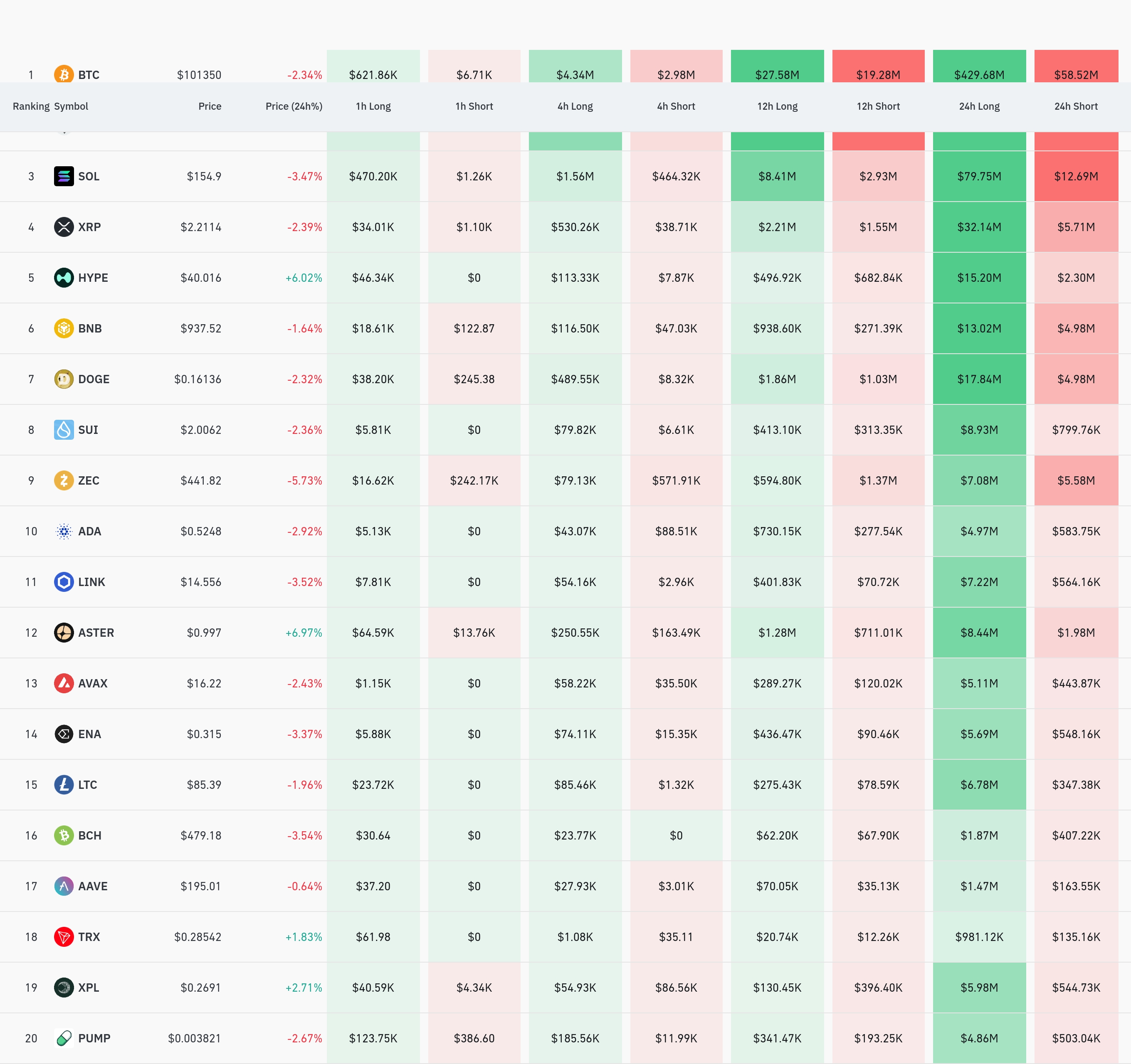The height and width of the screenshot is (1064, 1131).
Task: Click SOL 24h Short $12.69M cell
Action: tap(1076, 176)
